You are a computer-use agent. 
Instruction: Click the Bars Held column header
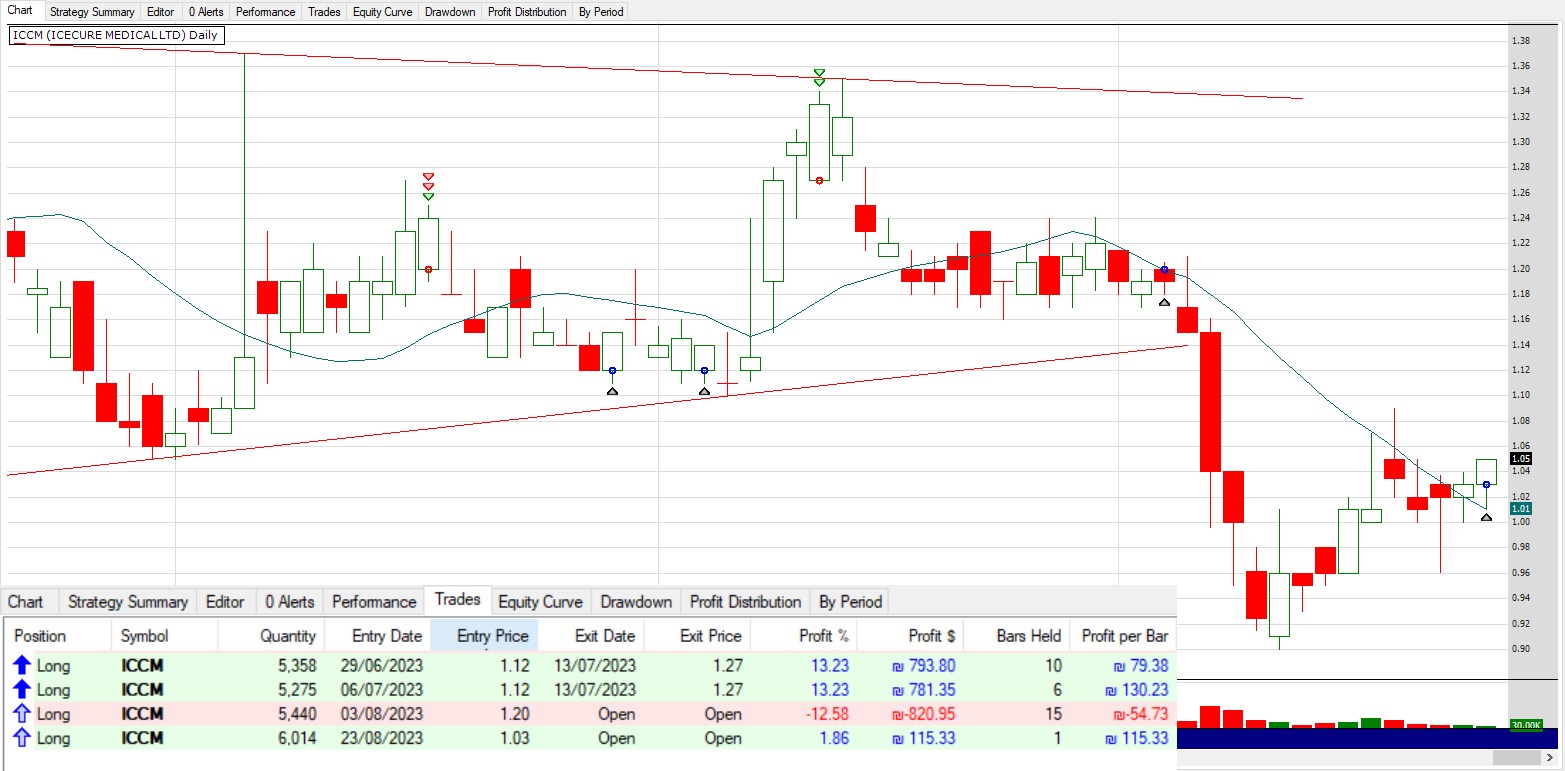1028,636
